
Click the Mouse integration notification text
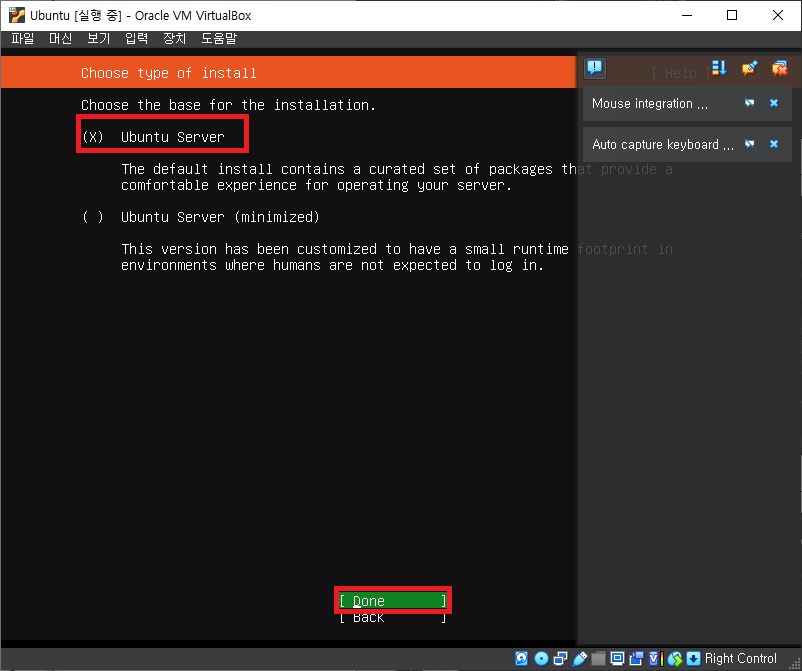point(650,103)
